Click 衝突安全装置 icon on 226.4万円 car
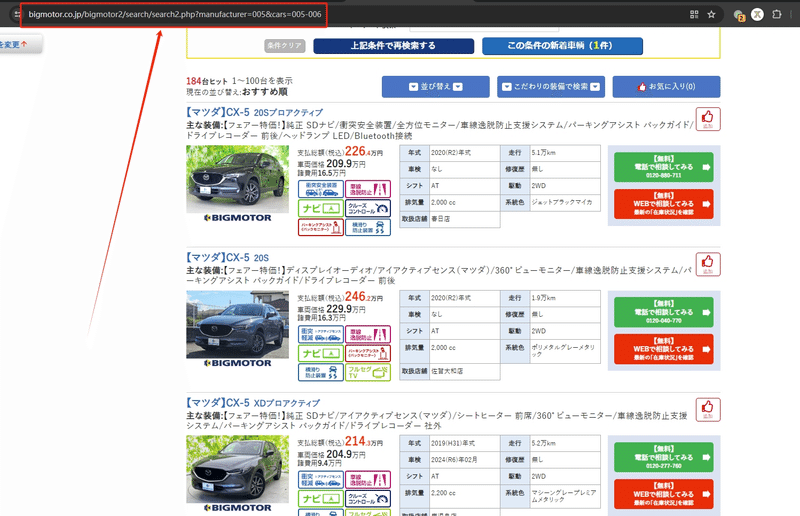The image size is (800, 516). click(321, 189)
